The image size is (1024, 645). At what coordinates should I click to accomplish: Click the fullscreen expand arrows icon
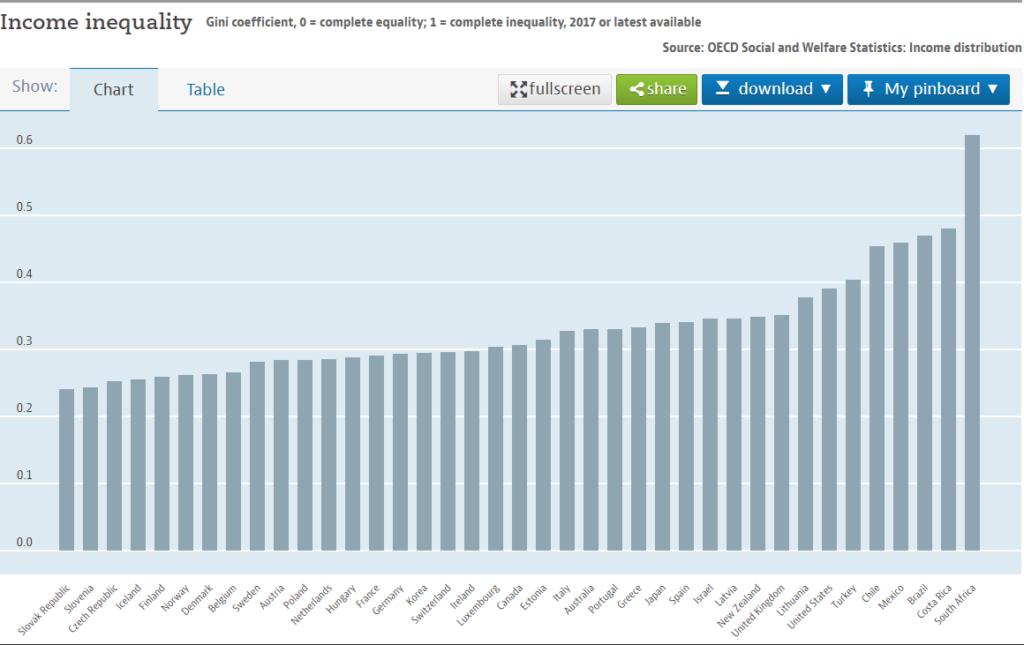click(x=519, y=89)
